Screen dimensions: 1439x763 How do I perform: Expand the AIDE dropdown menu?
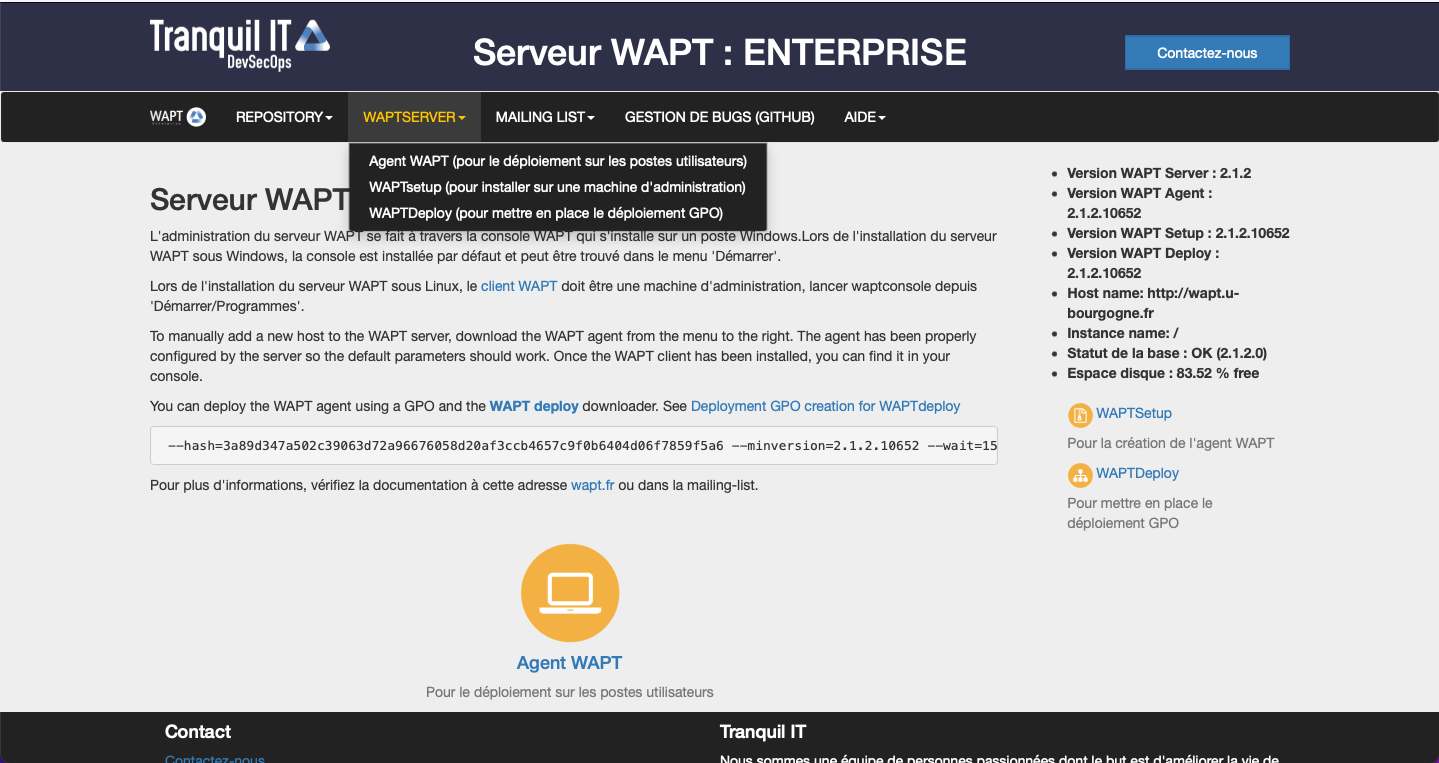[865, 117]
